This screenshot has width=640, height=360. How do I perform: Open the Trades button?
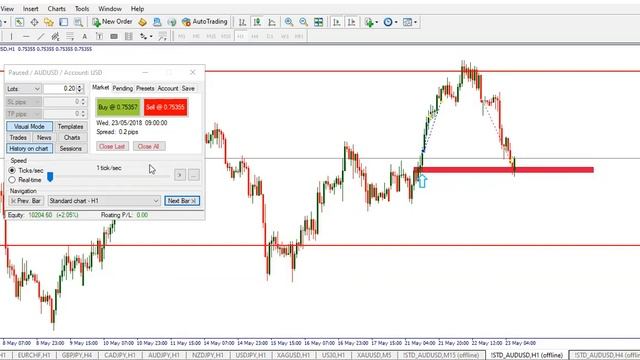[x=18, y=138]
